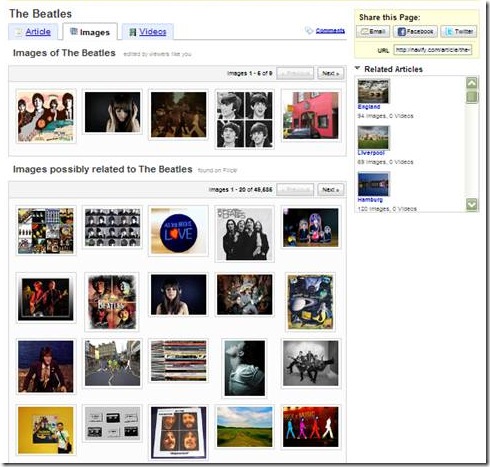Click the Hamburg thumbnail image

pos(373,184)
